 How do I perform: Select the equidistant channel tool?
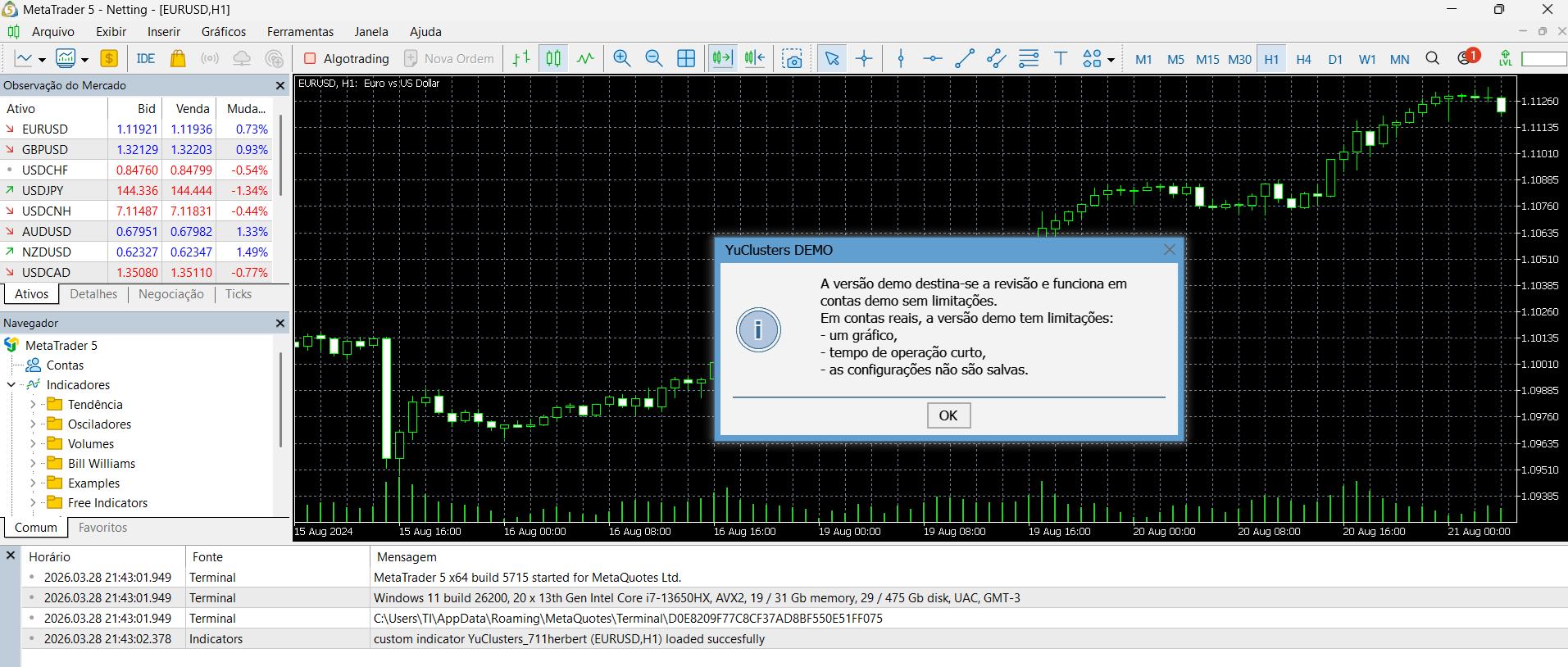point(997,58)
